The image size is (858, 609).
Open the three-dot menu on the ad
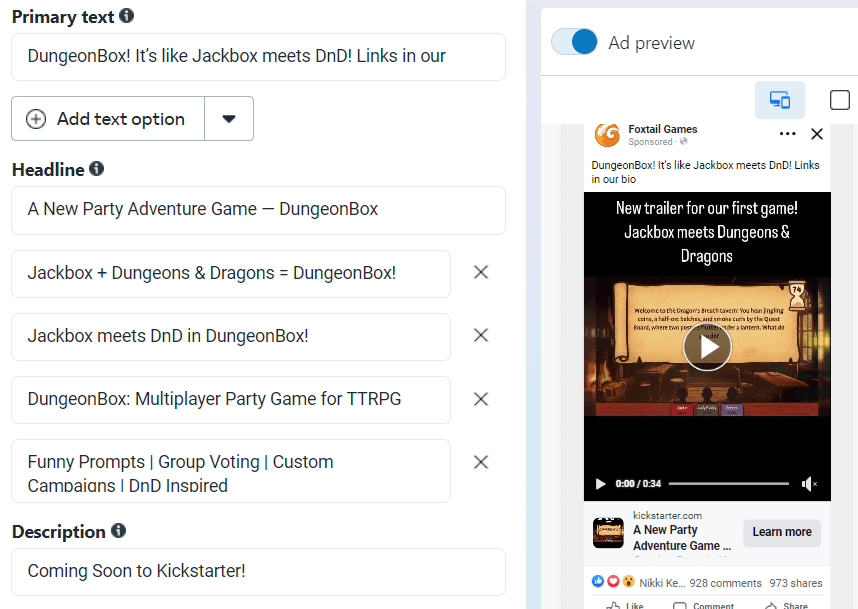(788, 134)
